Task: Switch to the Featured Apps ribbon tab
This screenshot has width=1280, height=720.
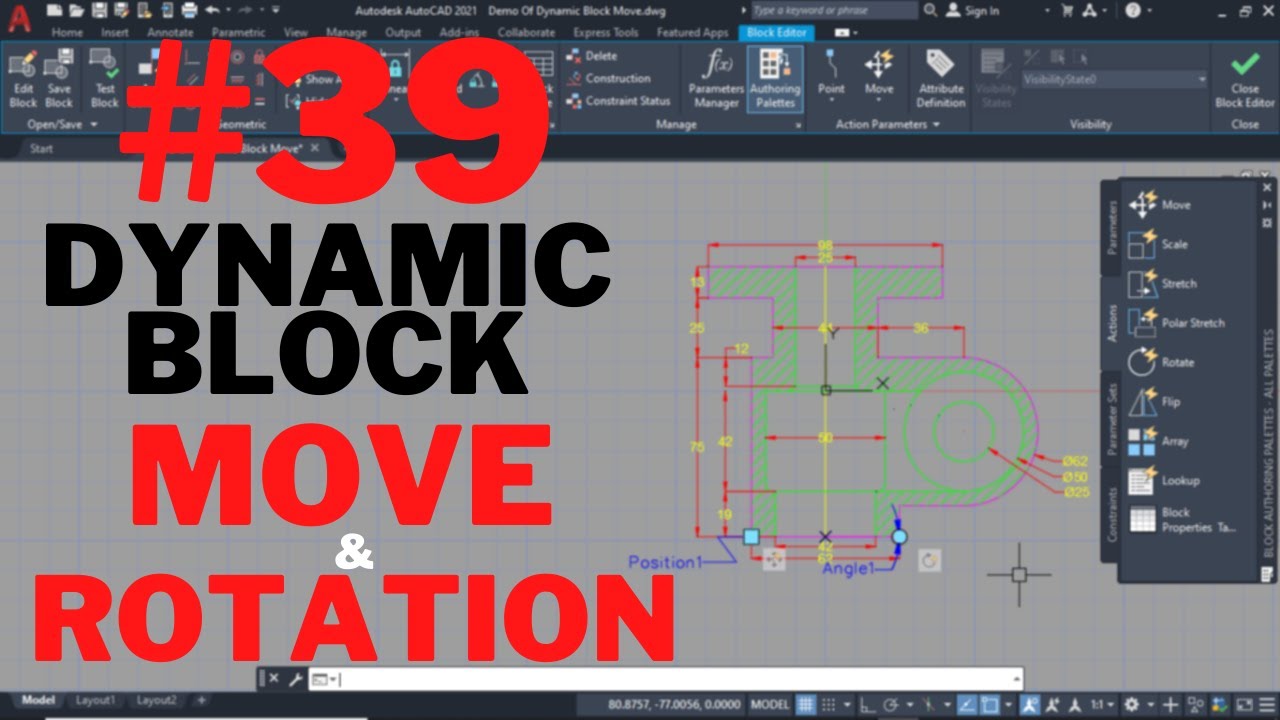Action: [x=692, y=32]
